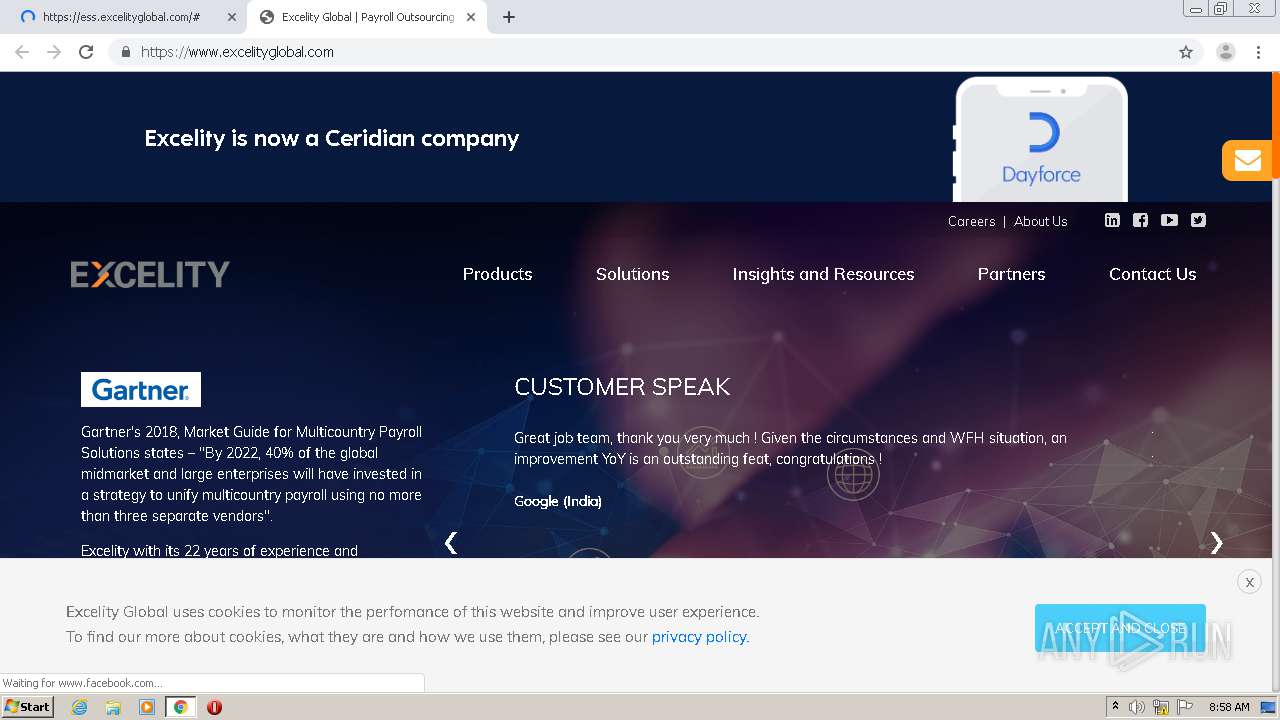Screen dimensions: 1280x720
Task: Open Chrome's three-dot menu
Action: coord(1258,52)
